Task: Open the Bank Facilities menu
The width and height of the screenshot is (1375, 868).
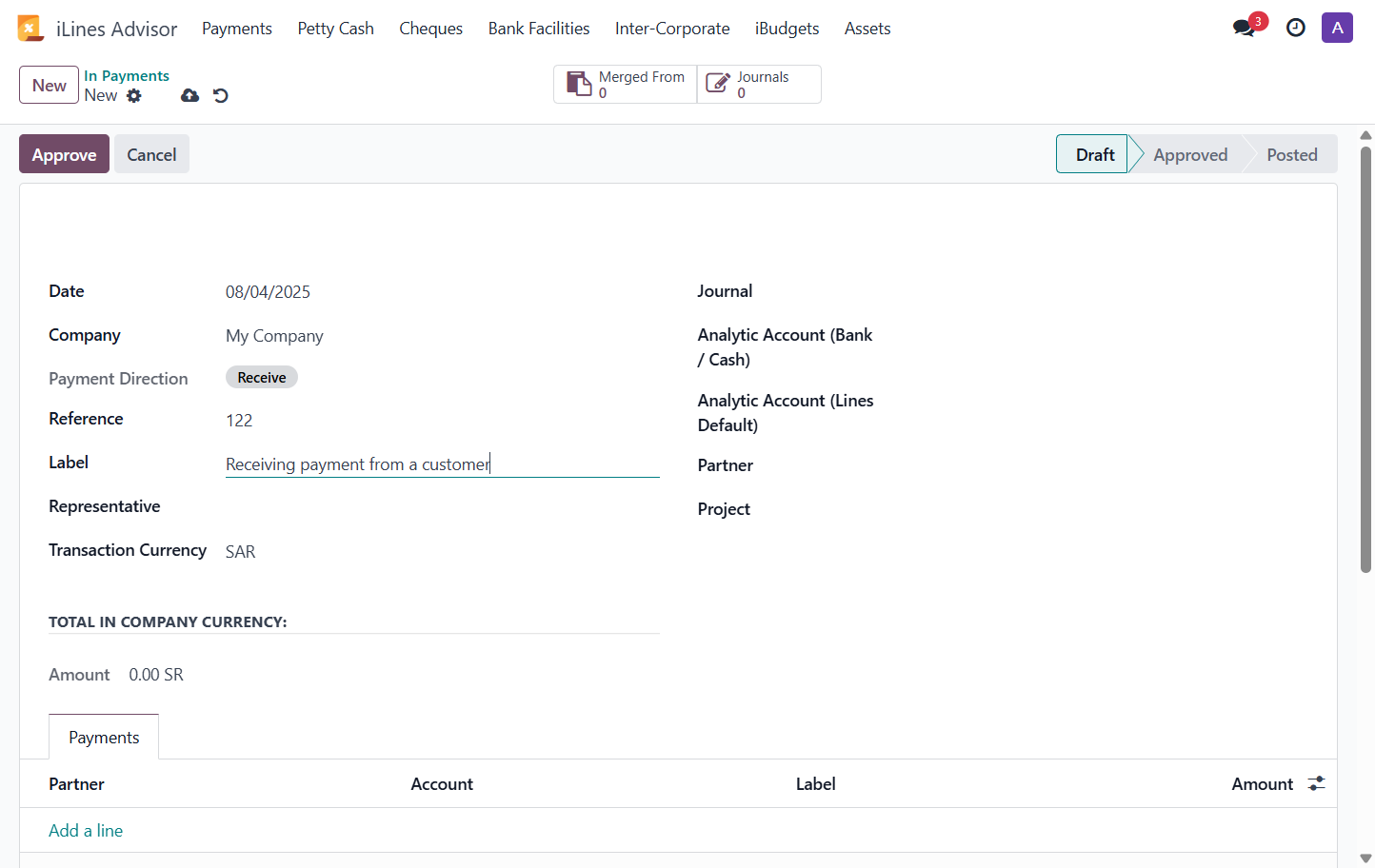Action: point(539,29)
